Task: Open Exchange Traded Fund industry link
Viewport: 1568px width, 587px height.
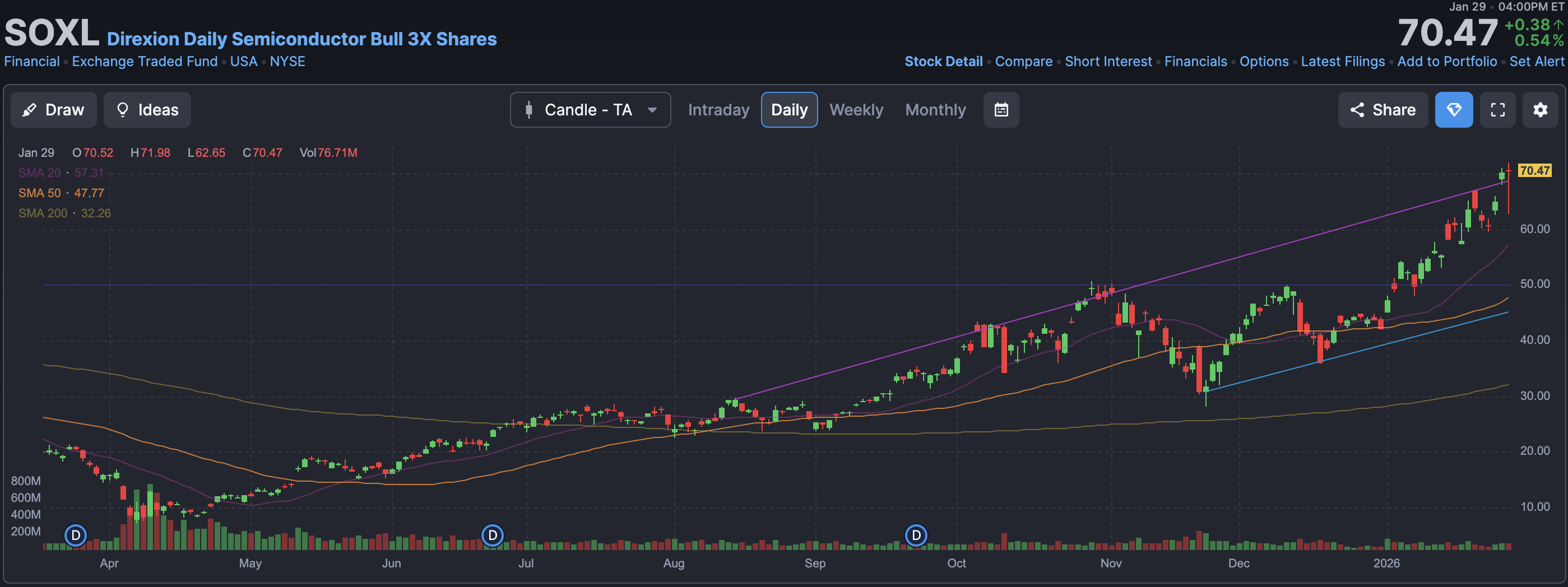Action: [x=144, y=62]
